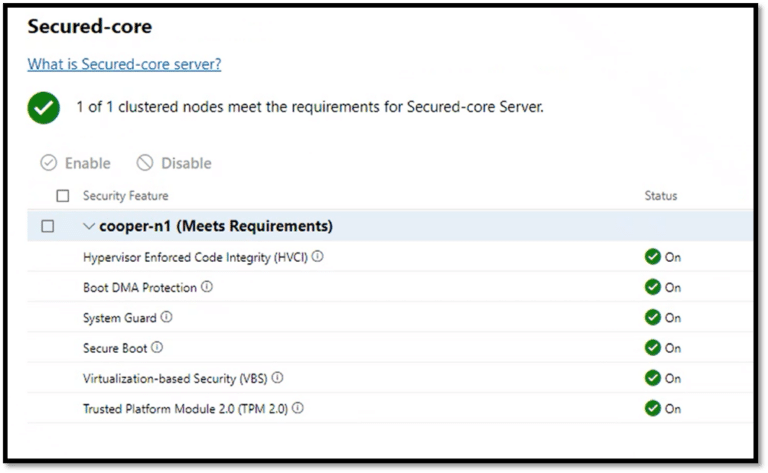Click the info icon beside HVCI
Image resolution: width=768 pixels, height=473 pixels.
[x=317, y=257]
